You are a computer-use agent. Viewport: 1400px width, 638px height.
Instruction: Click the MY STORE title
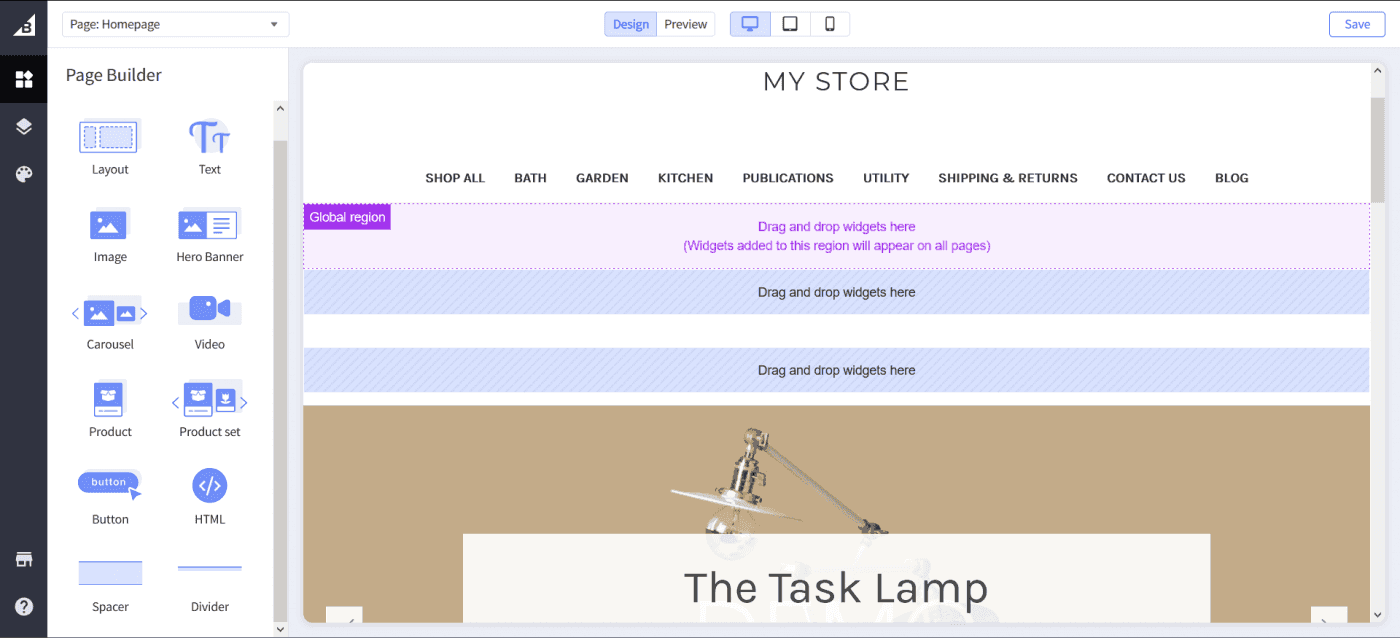[836, 82]
